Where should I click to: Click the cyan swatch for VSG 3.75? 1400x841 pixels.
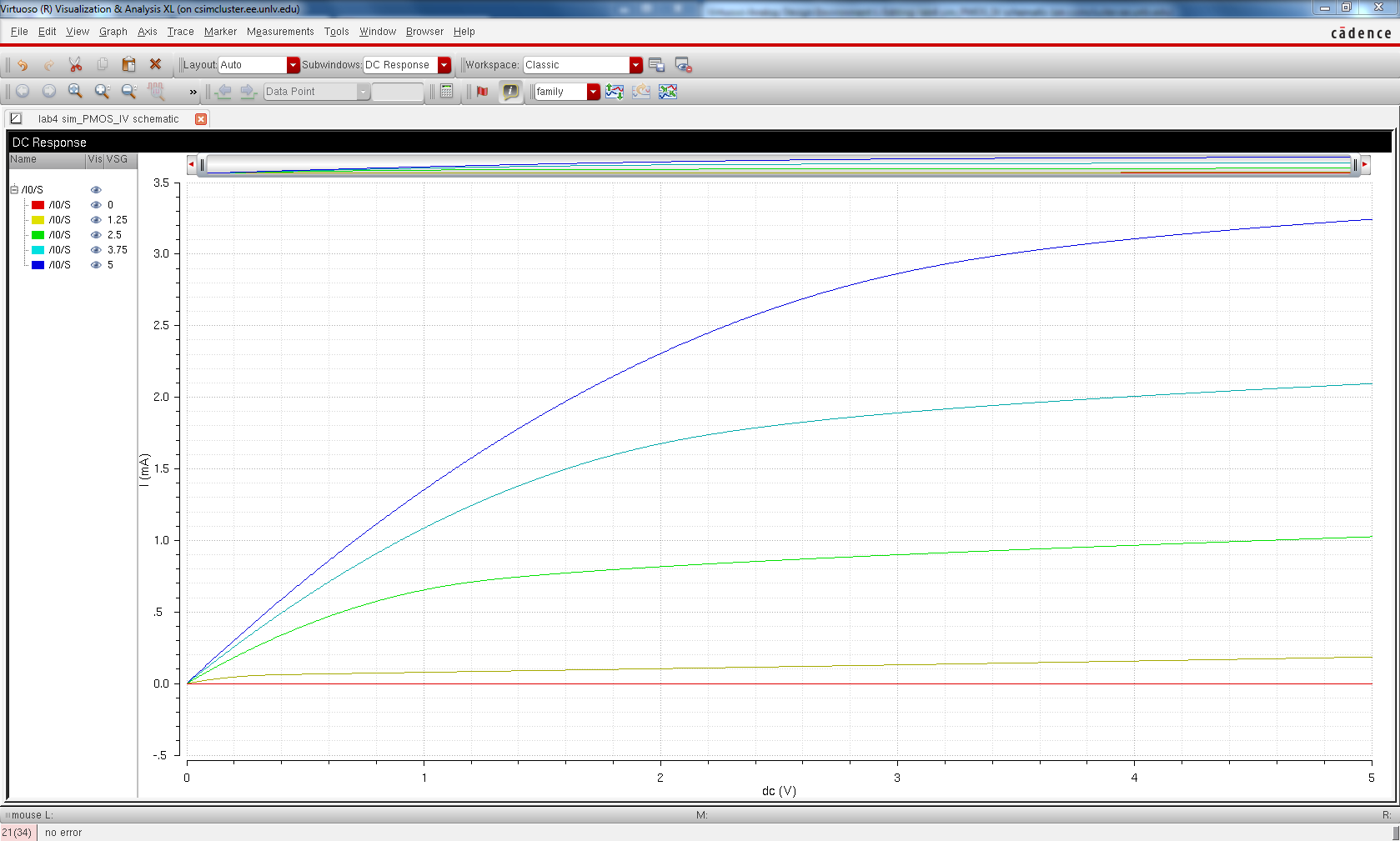(x=38, y=250)
